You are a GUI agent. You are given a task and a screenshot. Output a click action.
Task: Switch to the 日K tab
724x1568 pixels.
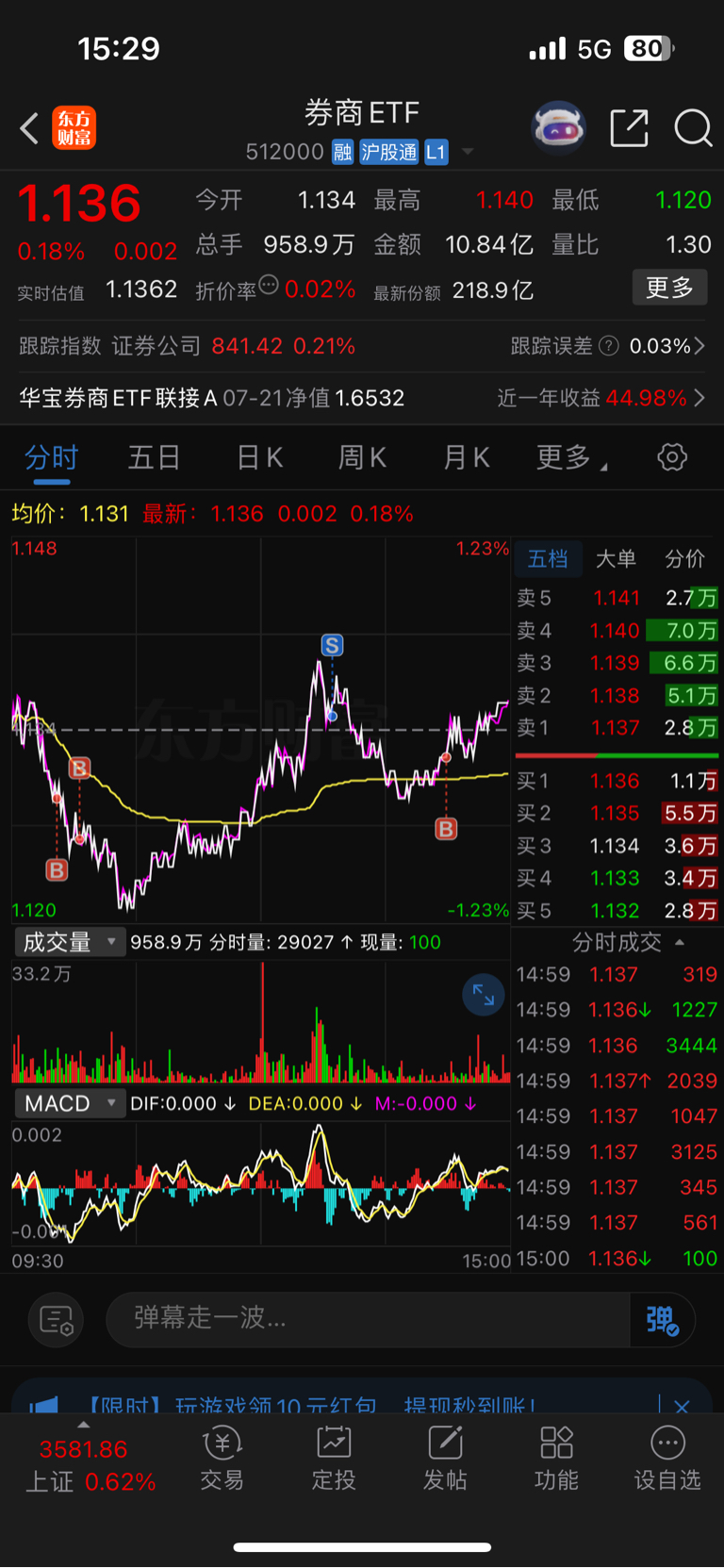coord(259,458)
